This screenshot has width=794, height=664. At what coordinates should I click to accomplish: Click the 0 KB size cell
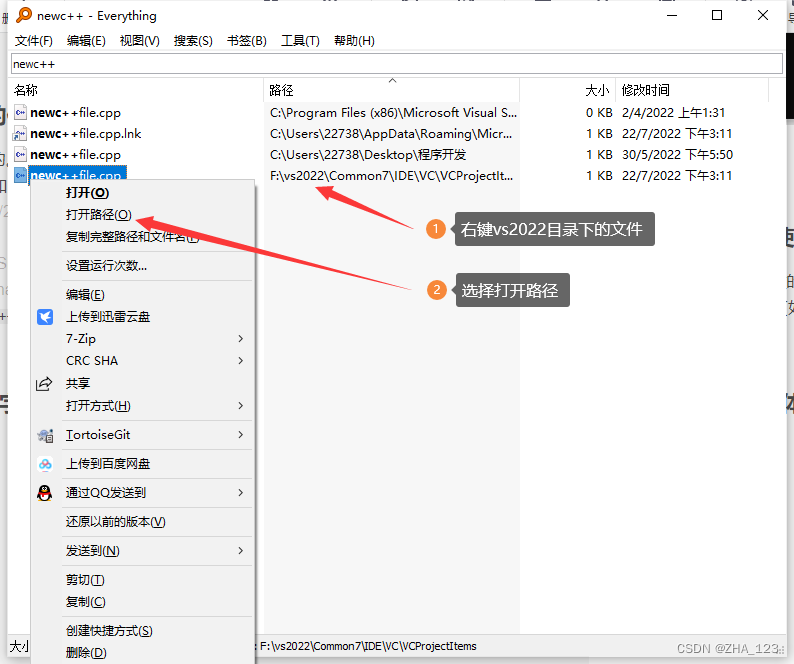[x=599, y=113]
